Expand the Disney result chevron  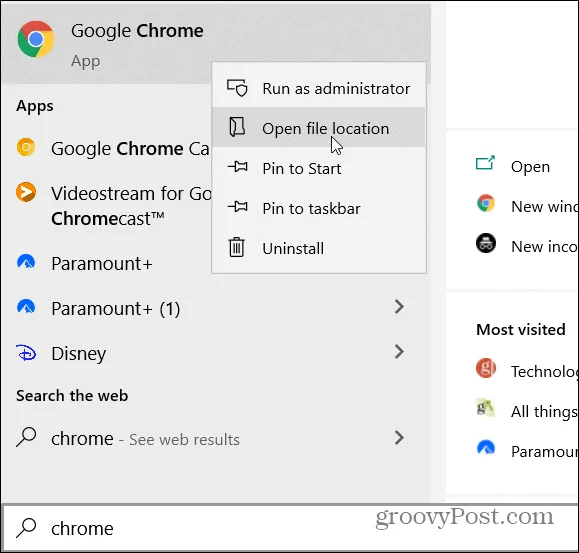coord(399,352)
